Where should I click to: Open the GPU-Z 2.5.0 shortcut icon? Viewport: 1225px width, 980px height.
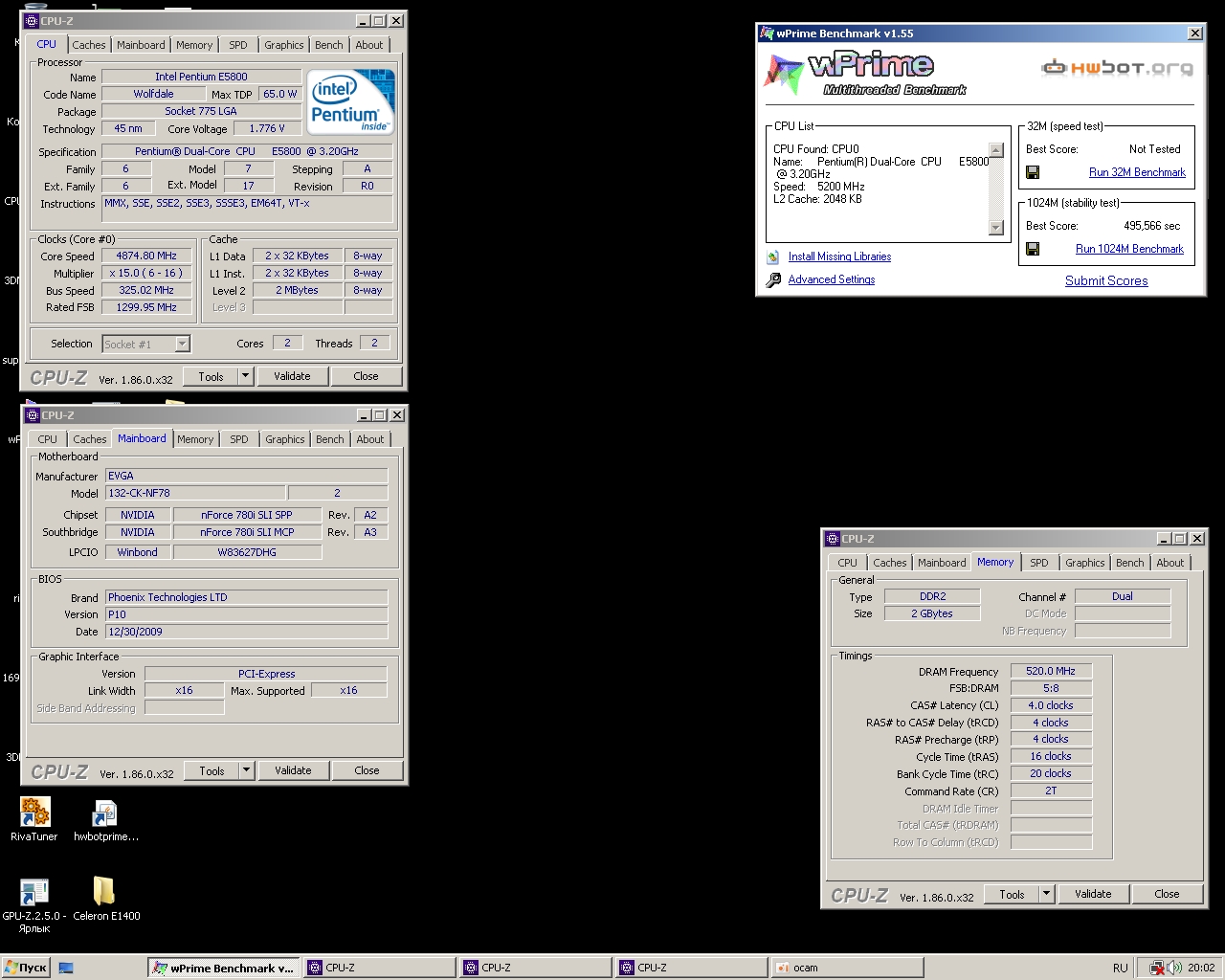(34, 892)
